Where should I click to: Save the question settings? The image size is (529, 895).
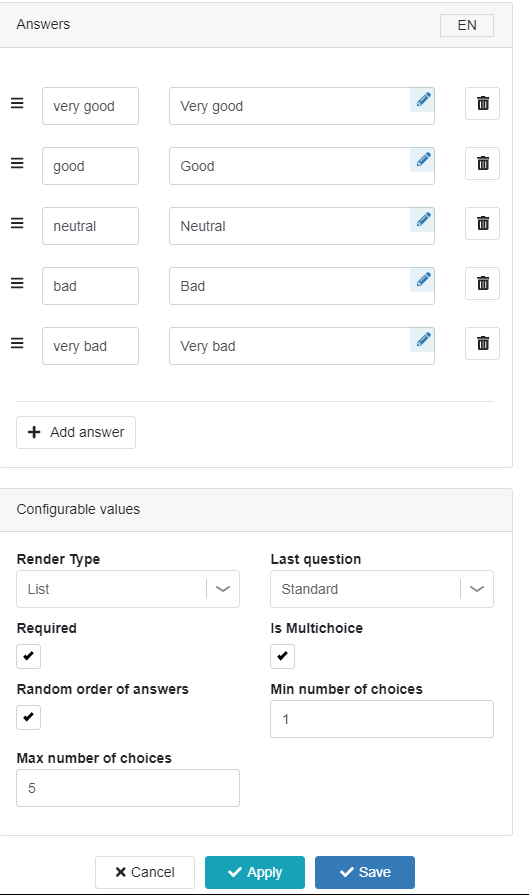[365, 872]
